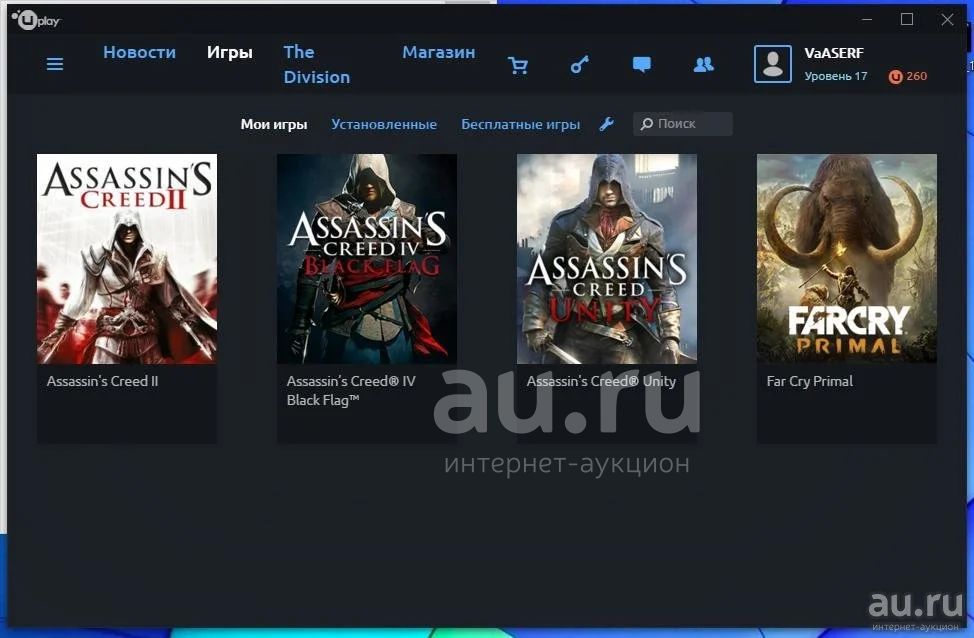Click the key activation icon
974x638 pixels.
(x=580, y=64)
